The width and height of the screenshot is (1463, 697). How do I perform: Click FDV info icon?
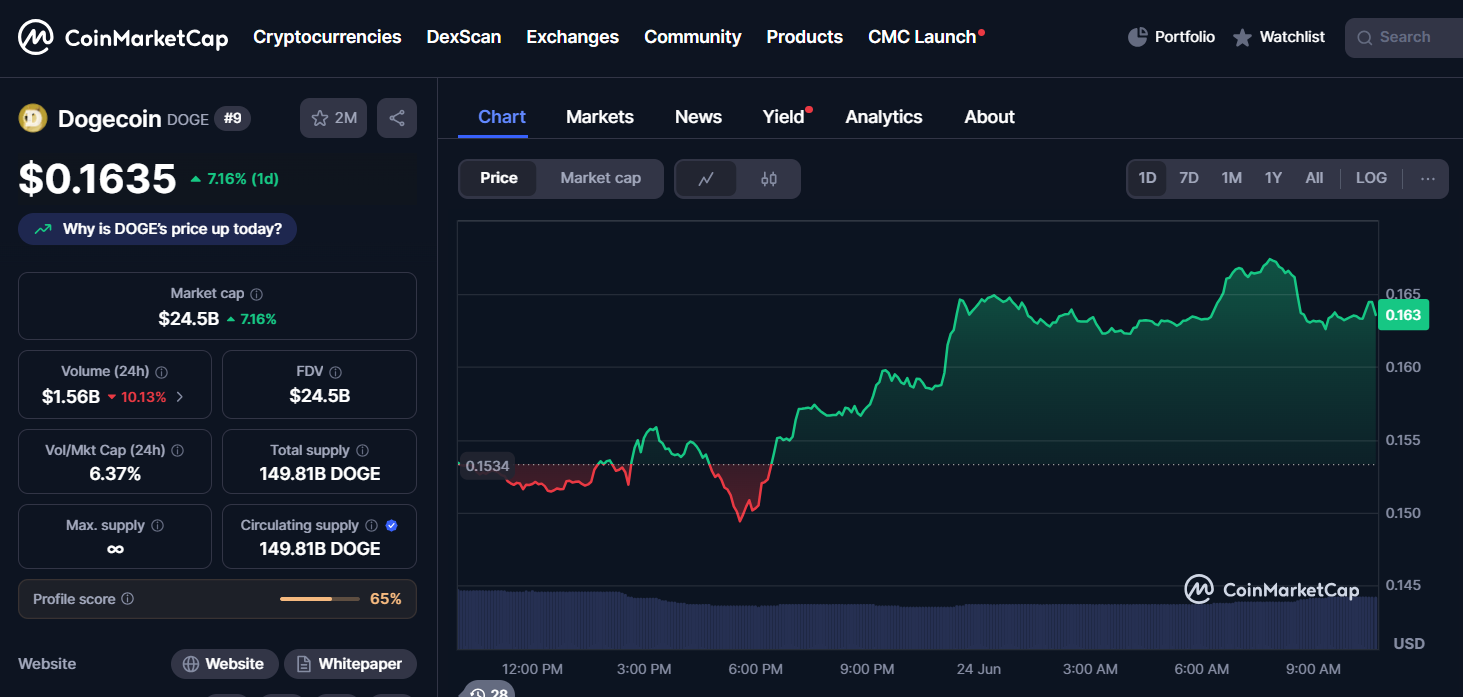[x=336, y=372]
